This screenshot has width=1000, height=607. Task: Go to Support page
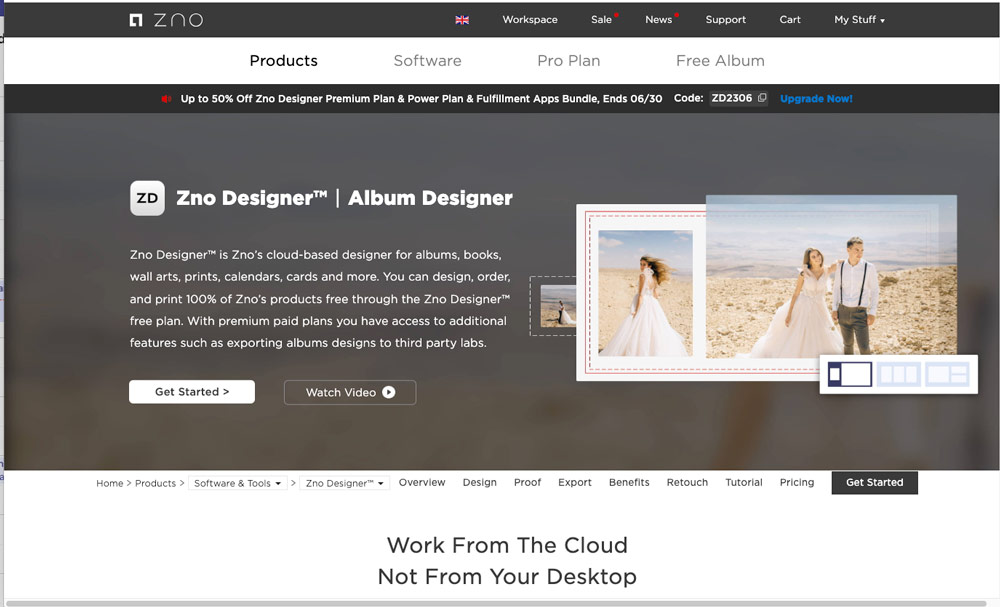[725, 20]
